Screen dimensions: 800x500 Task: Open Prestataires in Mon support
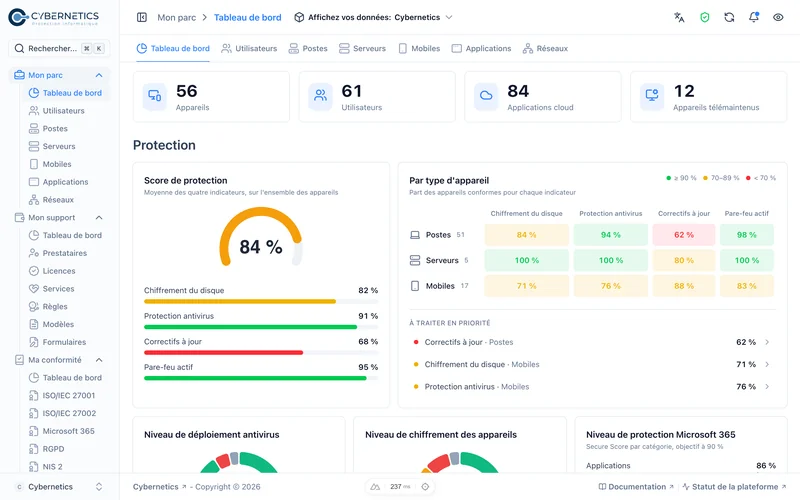coord(64,253)
